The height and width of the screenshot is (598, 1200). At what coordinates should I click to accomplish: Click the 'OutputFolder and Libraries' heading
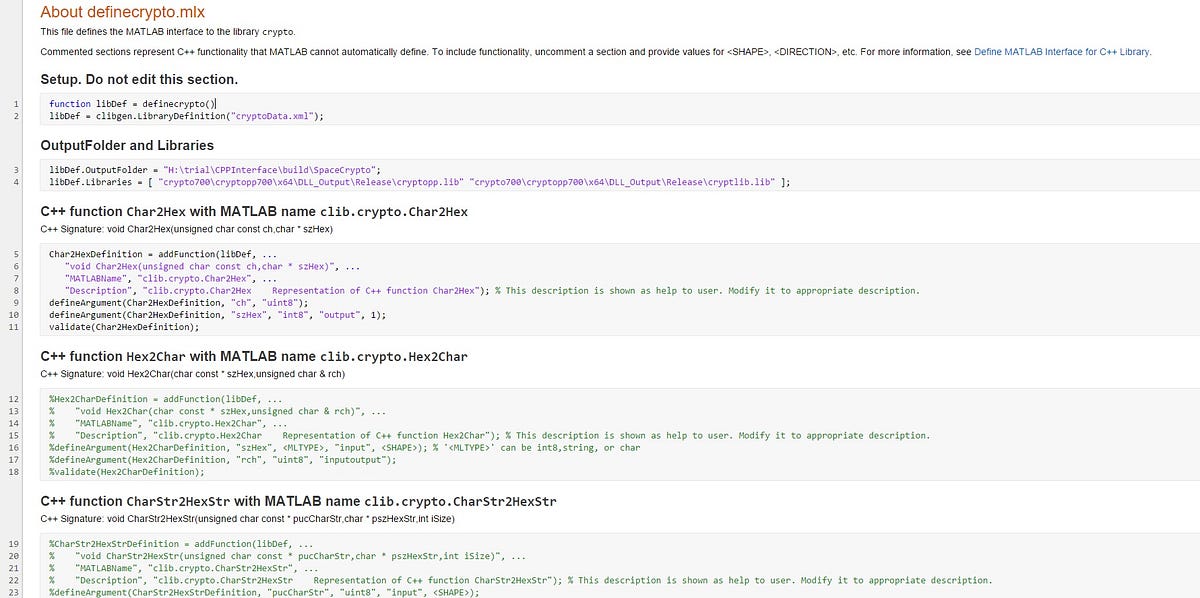point(127,145)
